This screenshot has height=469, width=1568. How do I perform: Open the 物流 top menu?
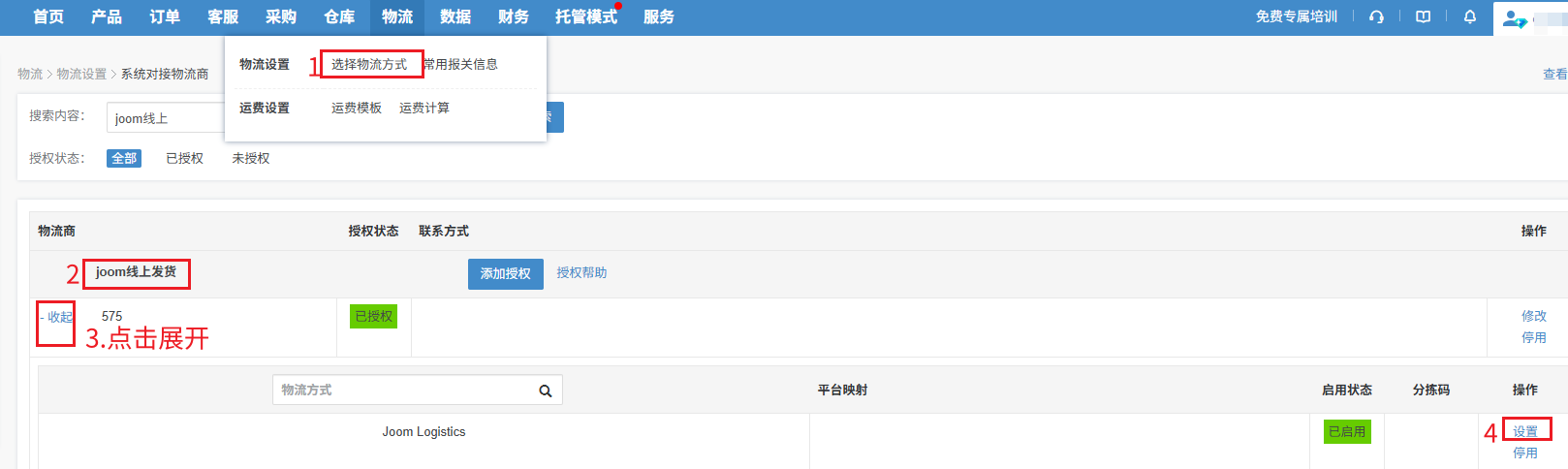[x=397, y=17]
